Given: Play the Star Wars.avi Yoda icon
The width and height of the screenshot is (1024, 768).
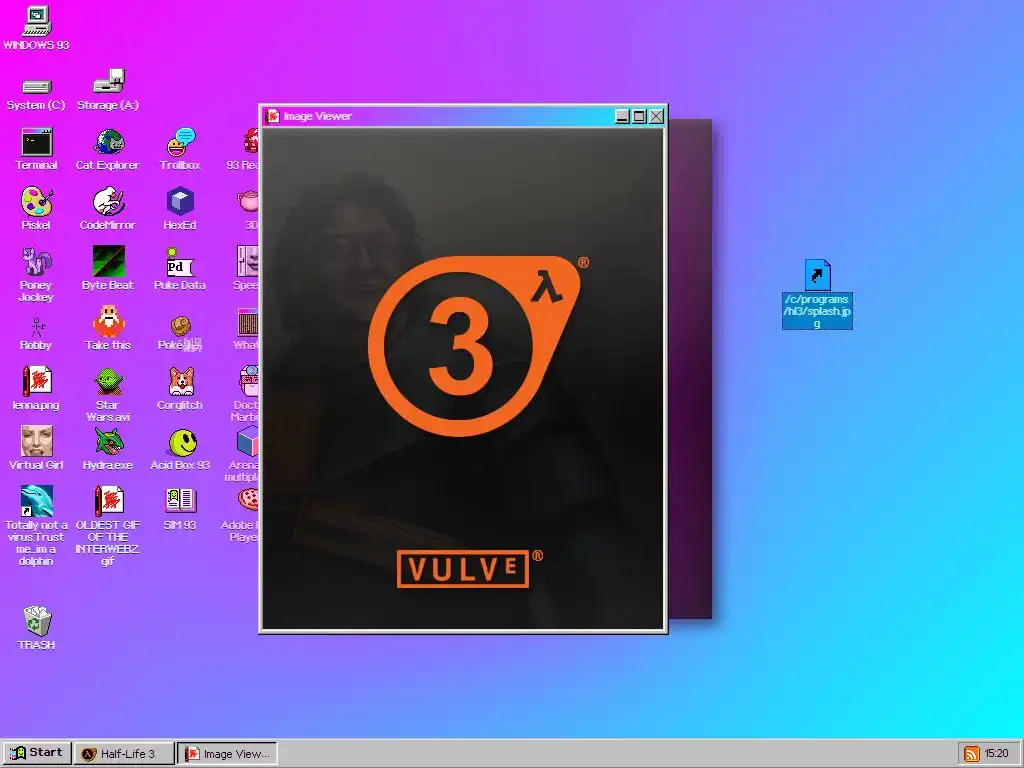Looking at the screenshot, I should 108,382.
